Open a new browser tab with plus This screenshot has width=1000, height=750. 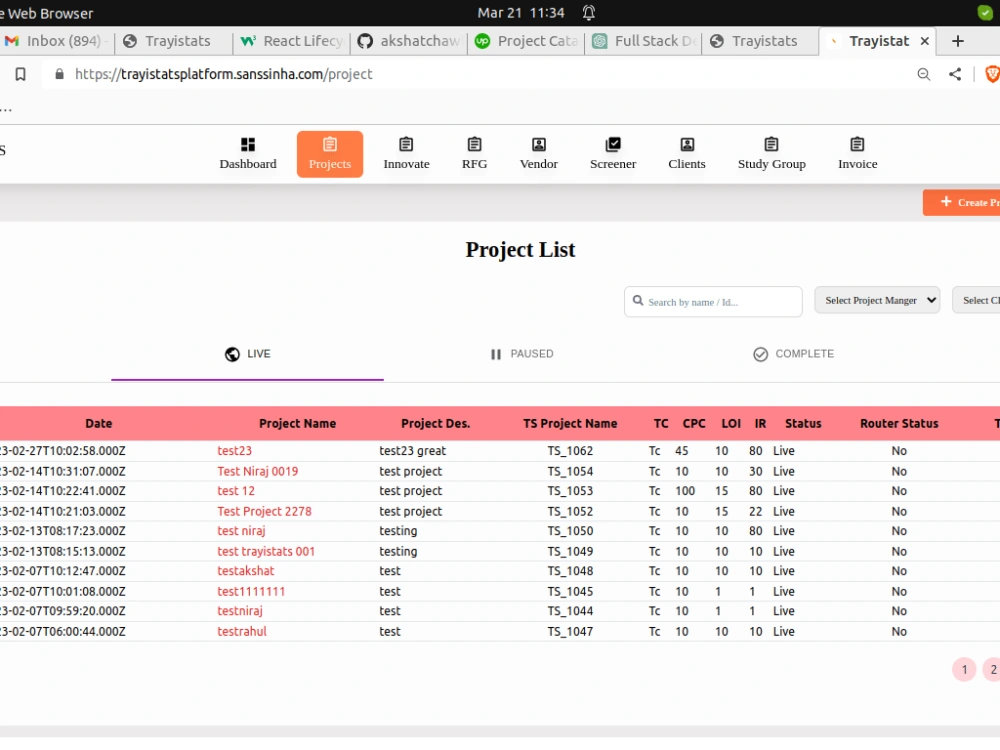tap(957, 41)
